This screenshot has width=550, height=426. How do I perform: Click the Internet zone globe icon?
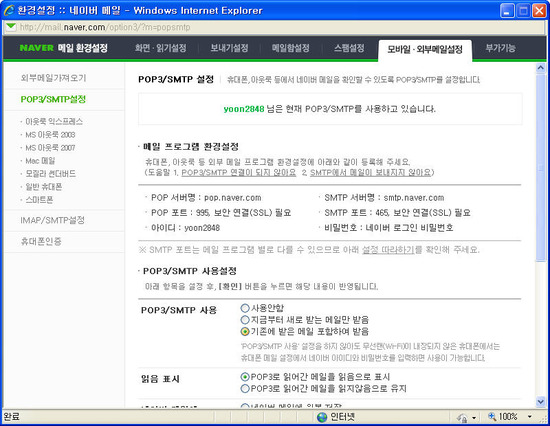(x=322, y=417)
